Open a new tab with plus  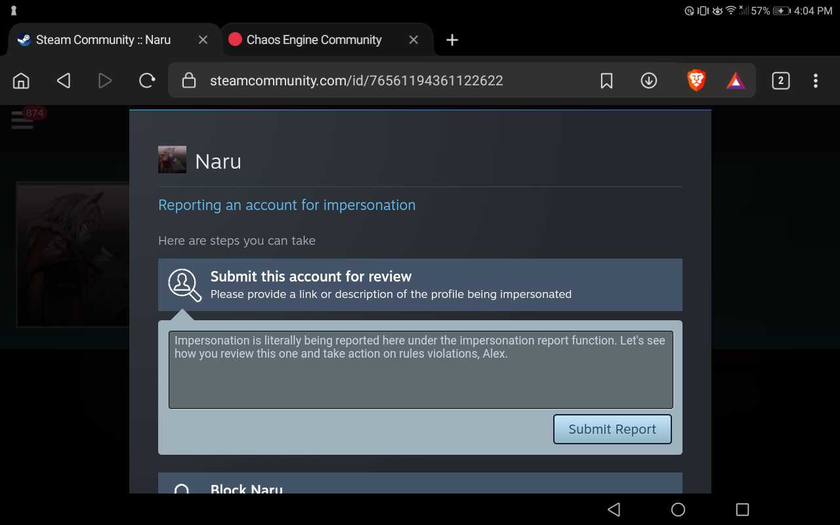coord(452,40)
